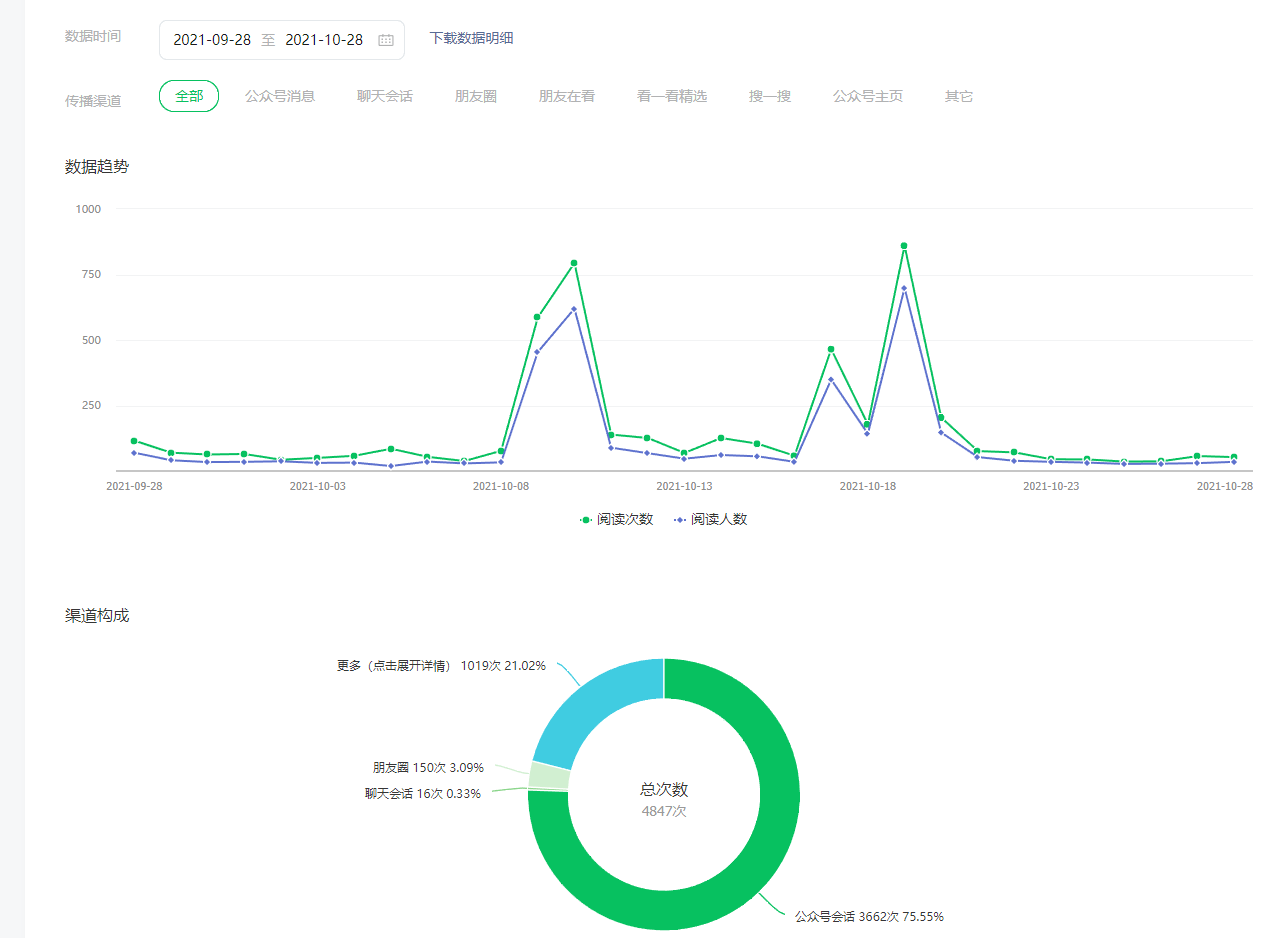Switch to 聊天会话 channel tab
Image resolution: width=1267 pixels, height=938 pixels.
[385, 96]
